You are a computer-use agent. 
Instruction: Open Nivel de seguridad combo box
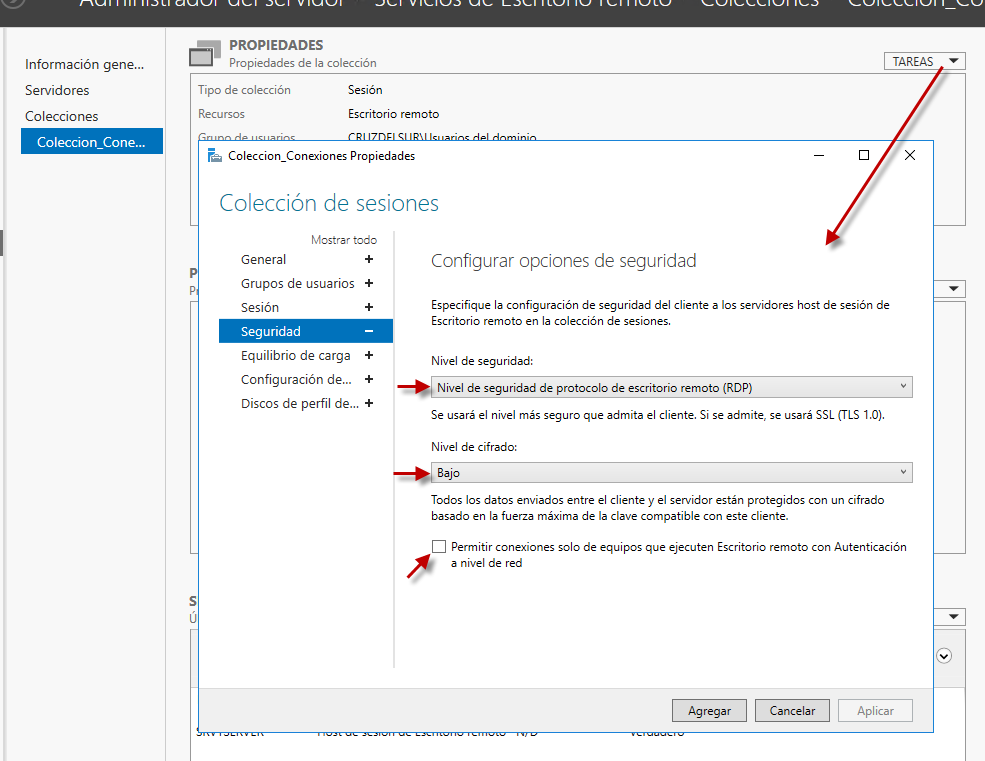click(x=672, y=387)
